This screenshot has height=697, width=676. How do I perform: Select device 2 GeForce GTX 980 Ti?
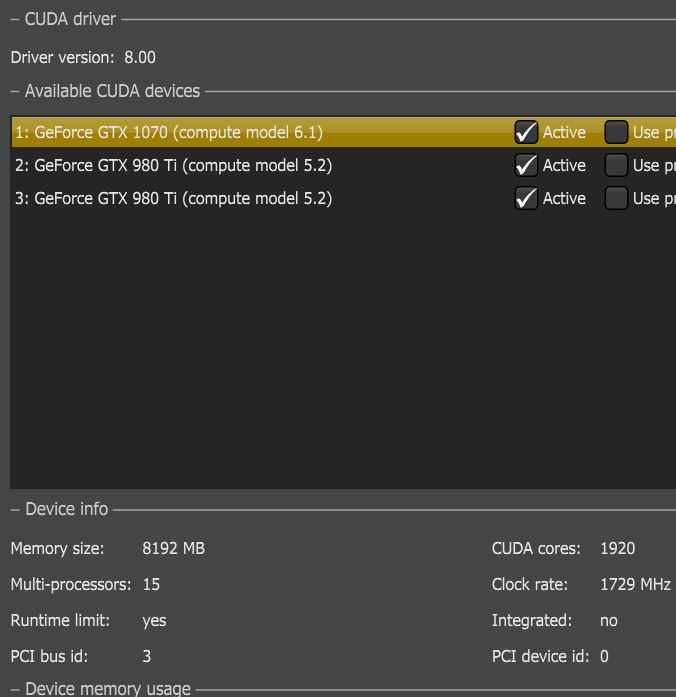(x=173, y=165)
